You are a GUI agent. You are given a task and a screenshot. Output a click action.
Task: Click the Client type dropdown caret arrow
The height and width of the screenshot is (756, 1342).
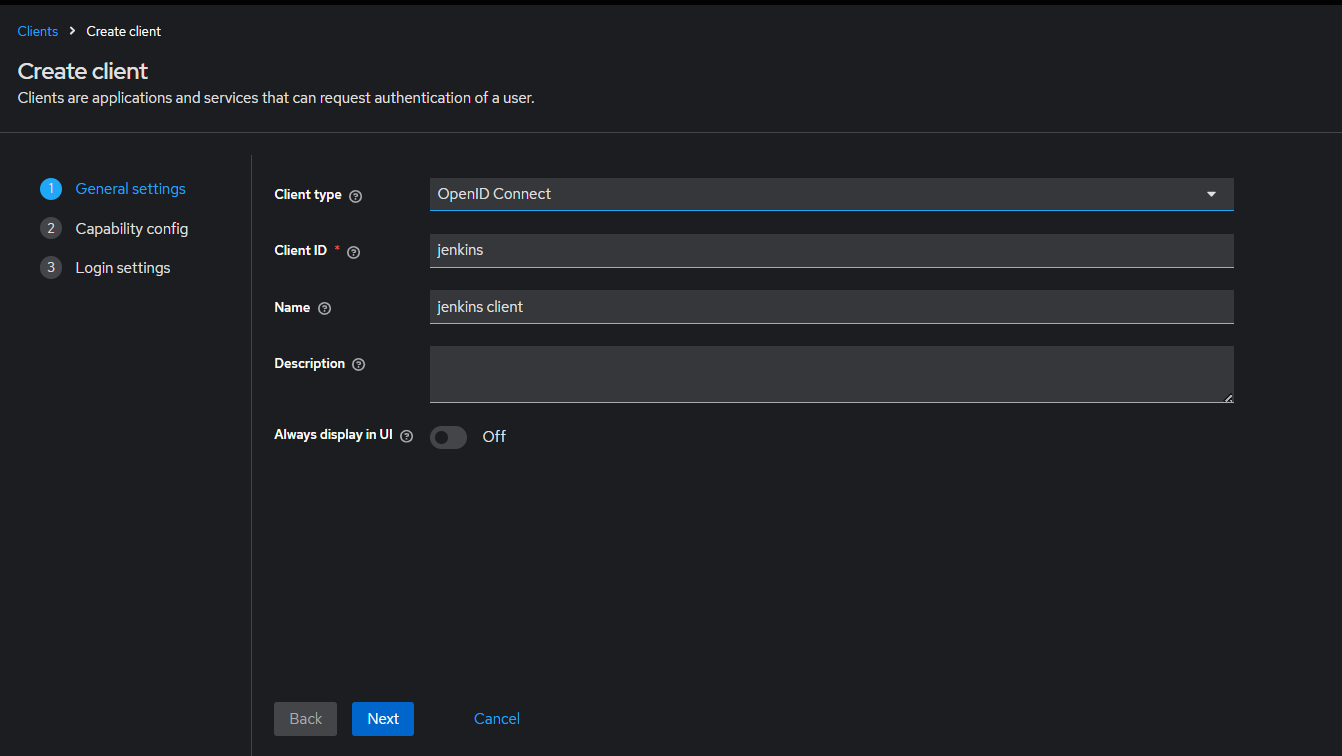pos(1211,194)
